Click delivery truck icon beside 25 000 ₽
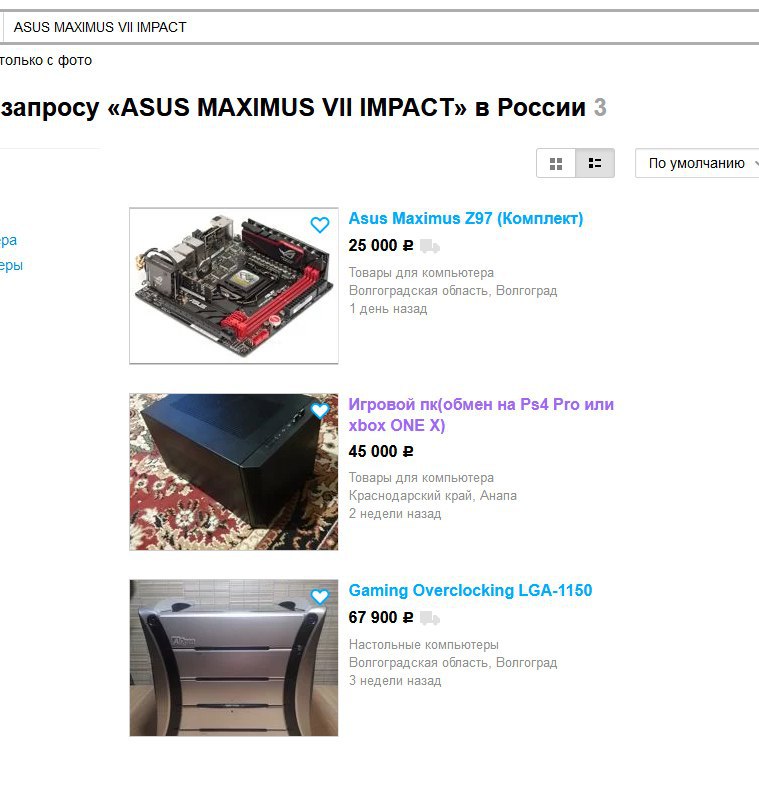Viewport: 759px width, 794px height. [x=430, y=246]
